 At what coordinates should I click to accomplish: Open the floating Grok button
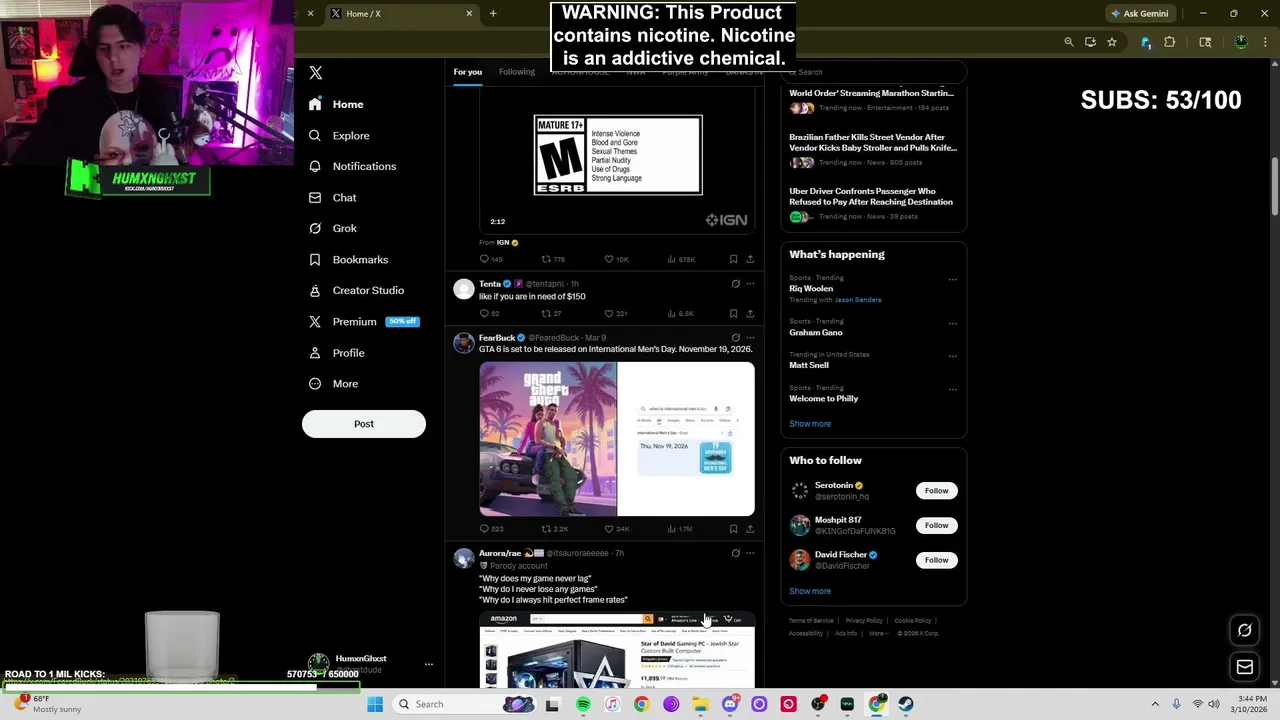[x=1245, y=631]
